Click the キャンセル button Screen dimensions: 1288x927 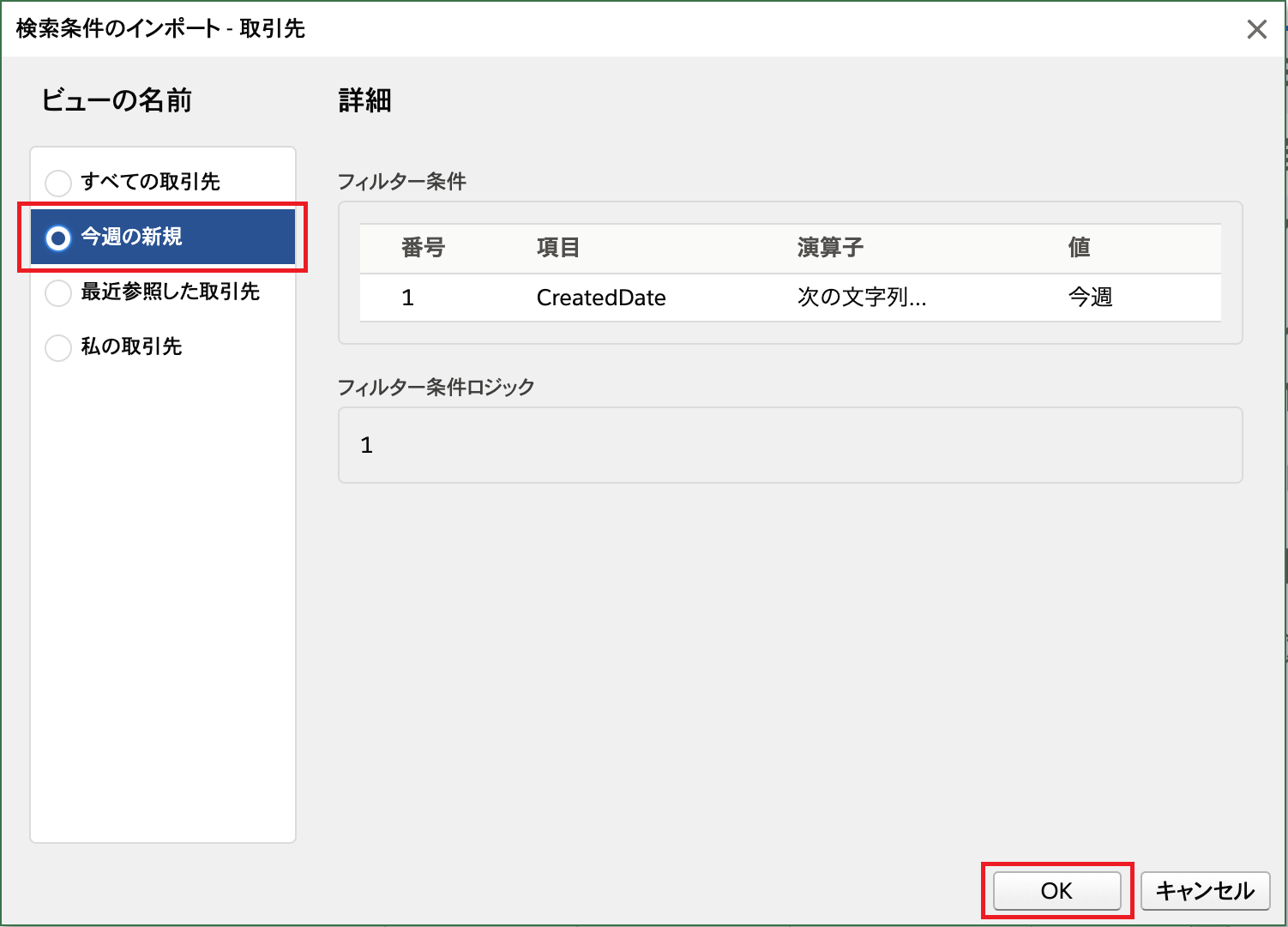[x=1205, y=891]
